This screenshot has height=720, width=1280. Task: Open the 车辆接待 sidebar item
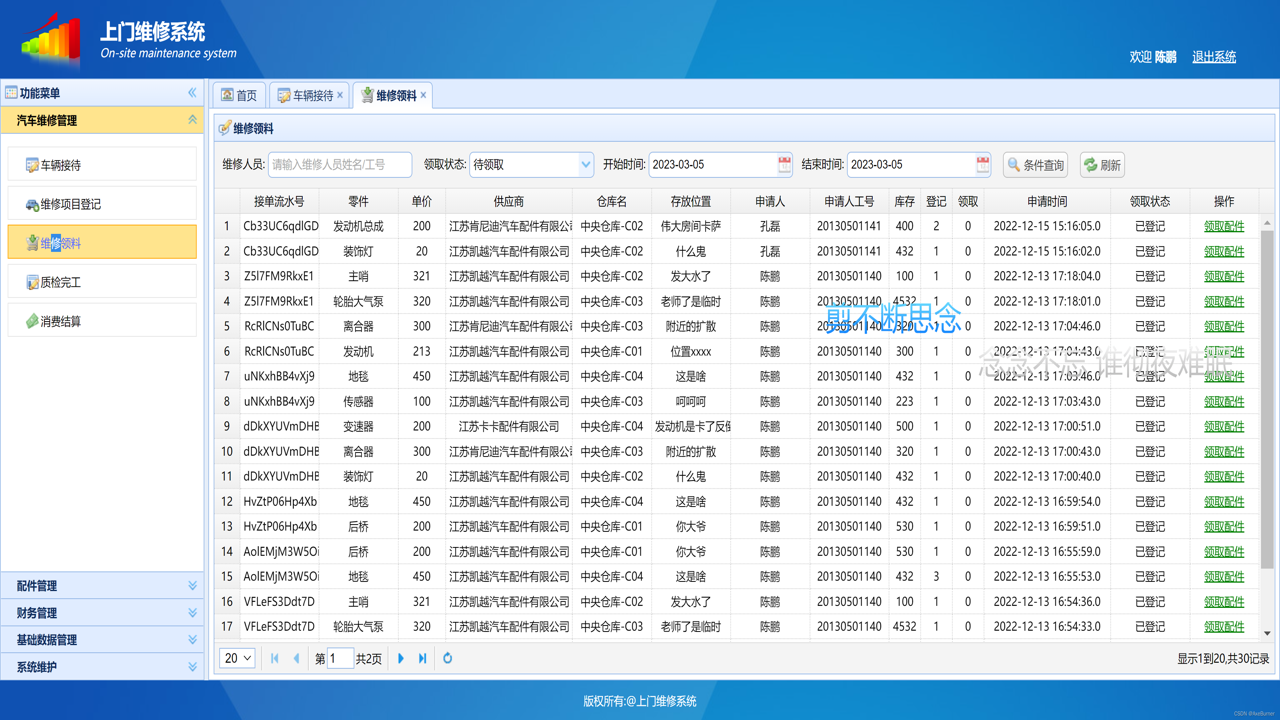click(x=102, y=165)
